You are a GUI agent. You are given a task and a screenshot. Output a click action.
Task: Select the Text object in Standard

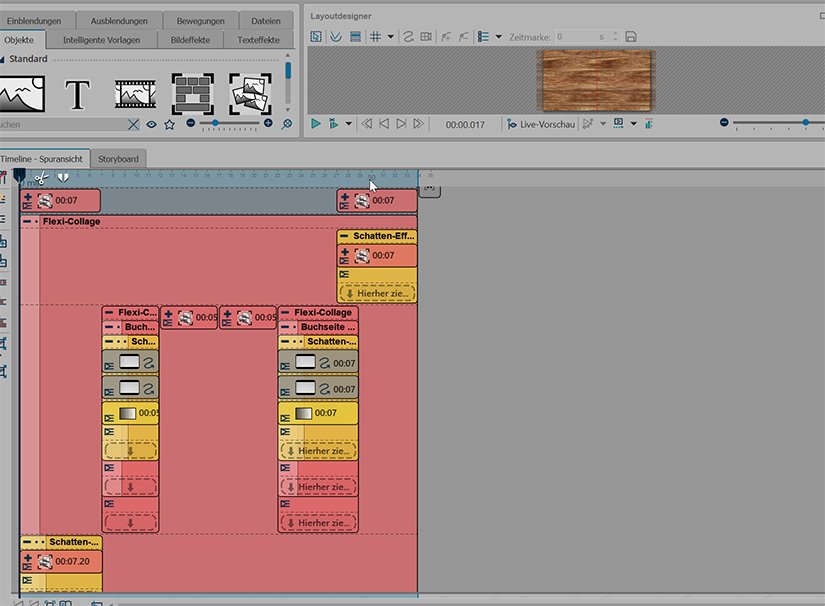(x=78, y=94)
